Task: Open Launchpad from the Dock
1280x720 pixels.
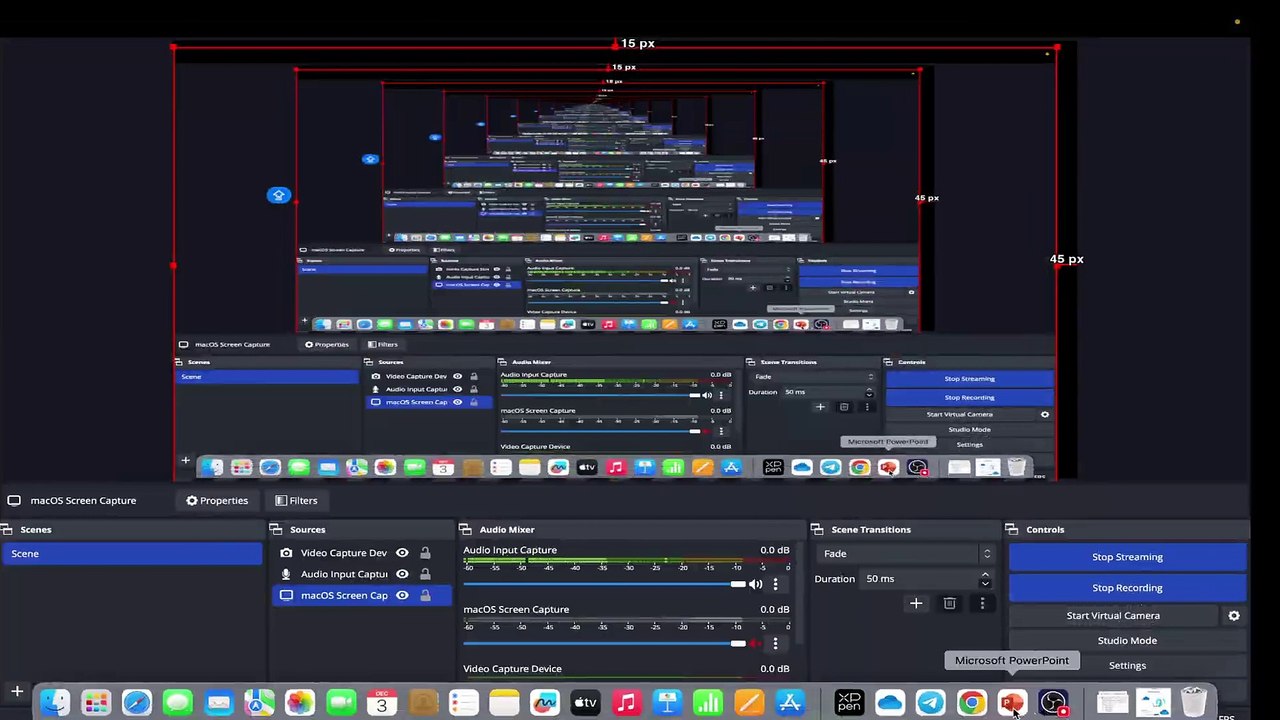Action: 96,703
